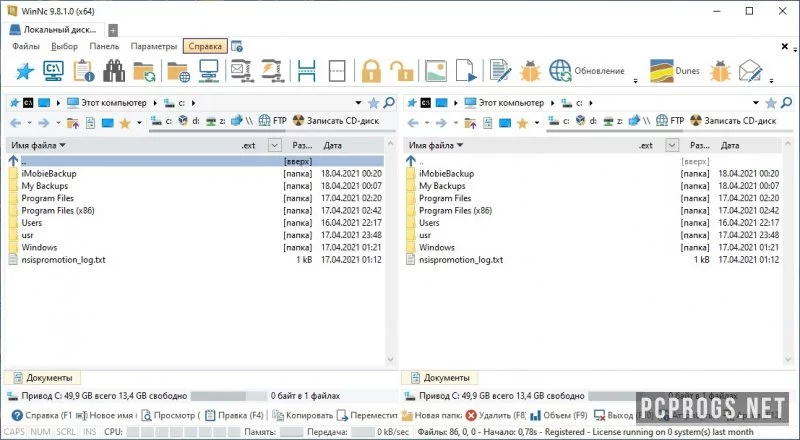
Task: Open left panel favorites star dropdown arrow
Action: click(139, 123)
